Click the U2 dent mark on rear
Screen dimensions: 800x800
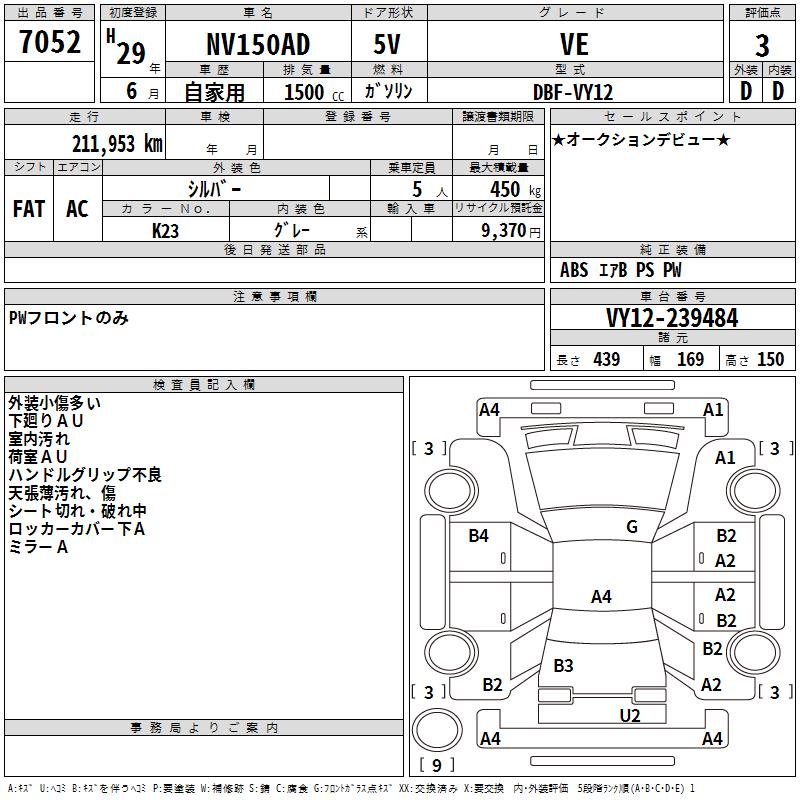pos(630,715)
